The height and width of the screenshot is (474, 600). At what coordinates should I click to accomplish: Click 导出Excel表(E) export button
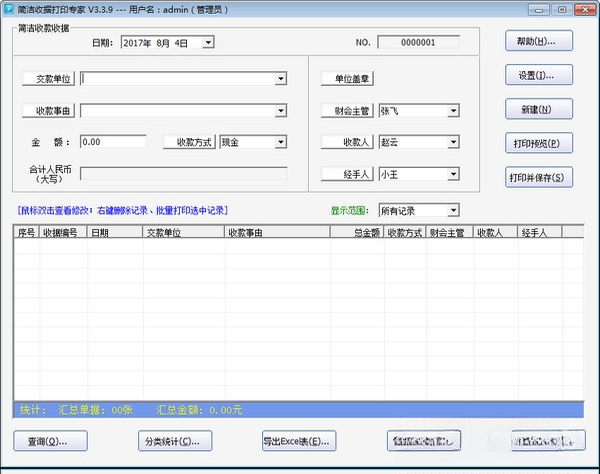click(x=299, y=441)
